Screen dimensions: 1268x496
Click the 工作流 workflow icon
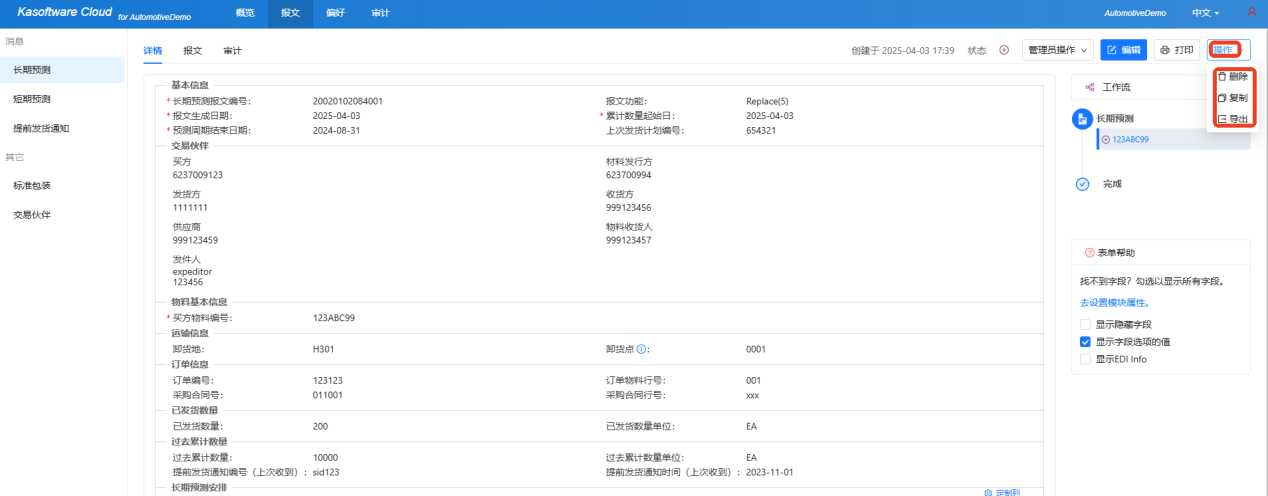pos(1089,88)
